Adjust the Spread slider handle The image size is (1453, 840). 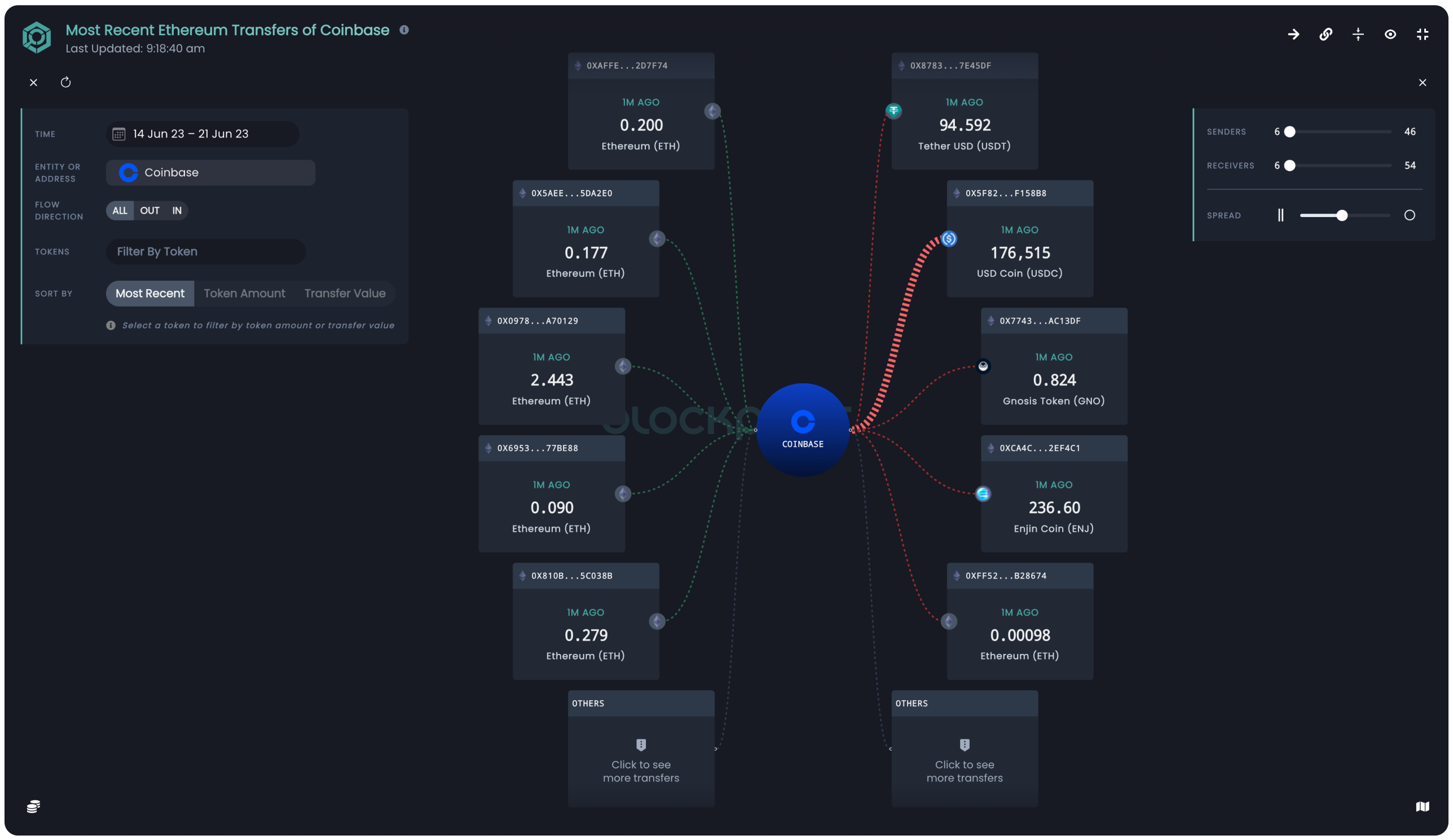point(1342,215)
